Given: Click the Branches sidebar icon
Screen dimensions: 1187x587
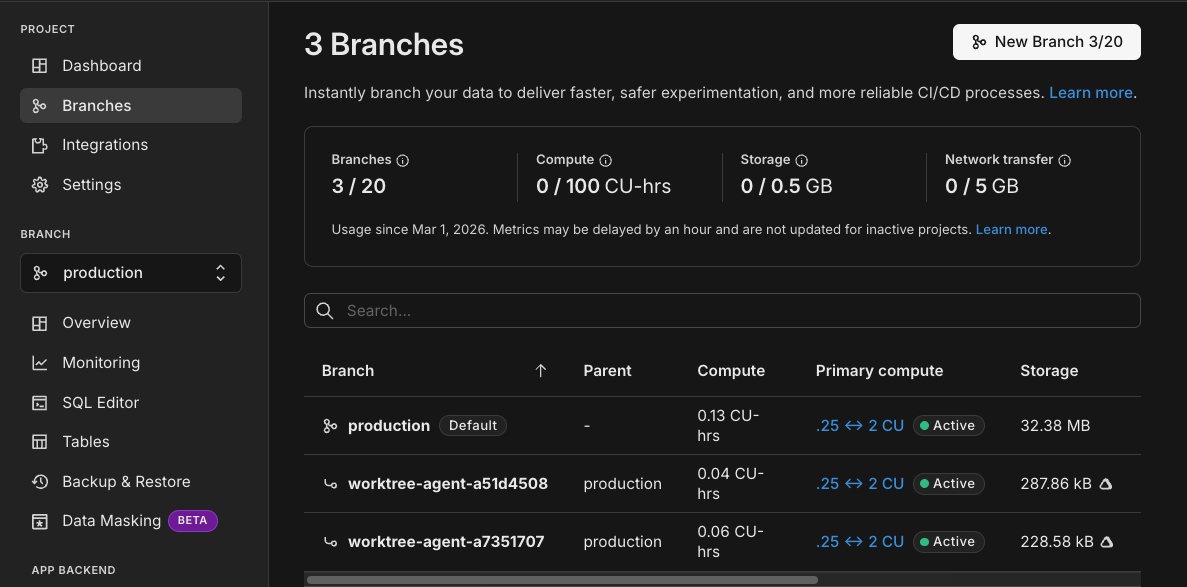Looking at the screenshot, I should [x=39, y=106].
